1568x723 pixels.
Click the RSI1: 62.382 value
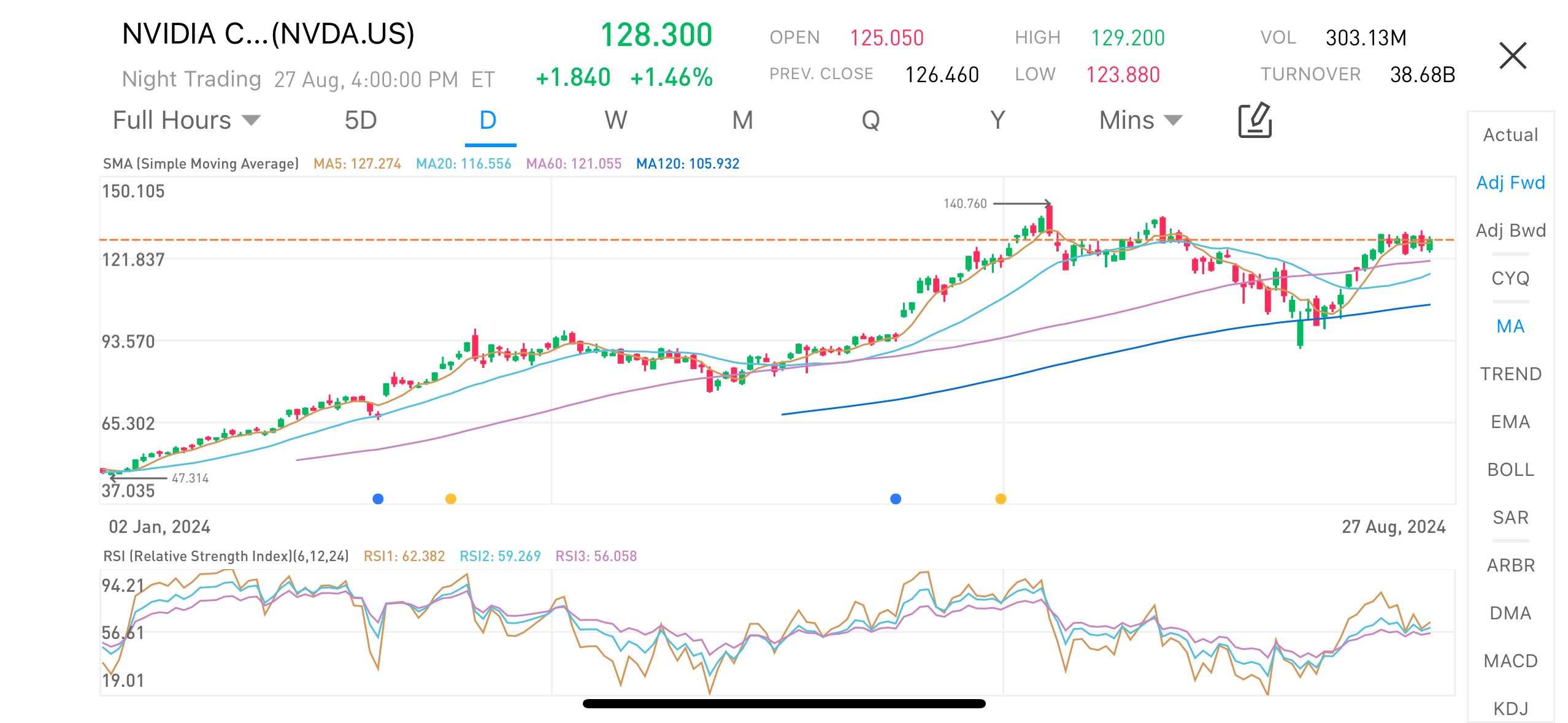click(404, 556)
